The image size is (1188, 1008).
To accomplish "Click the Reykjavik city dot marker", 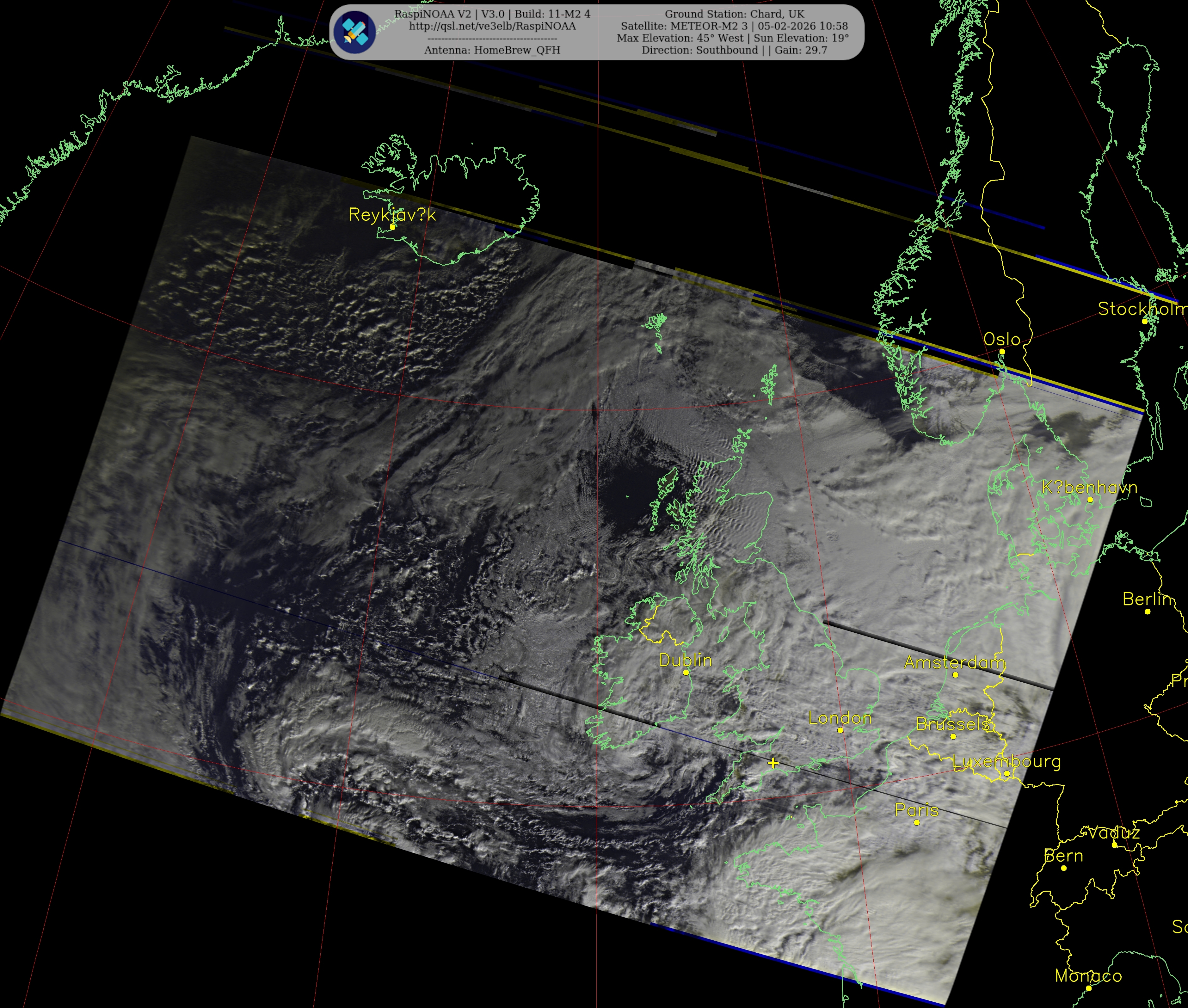I will pyautogui.click(x=392, y=227).
